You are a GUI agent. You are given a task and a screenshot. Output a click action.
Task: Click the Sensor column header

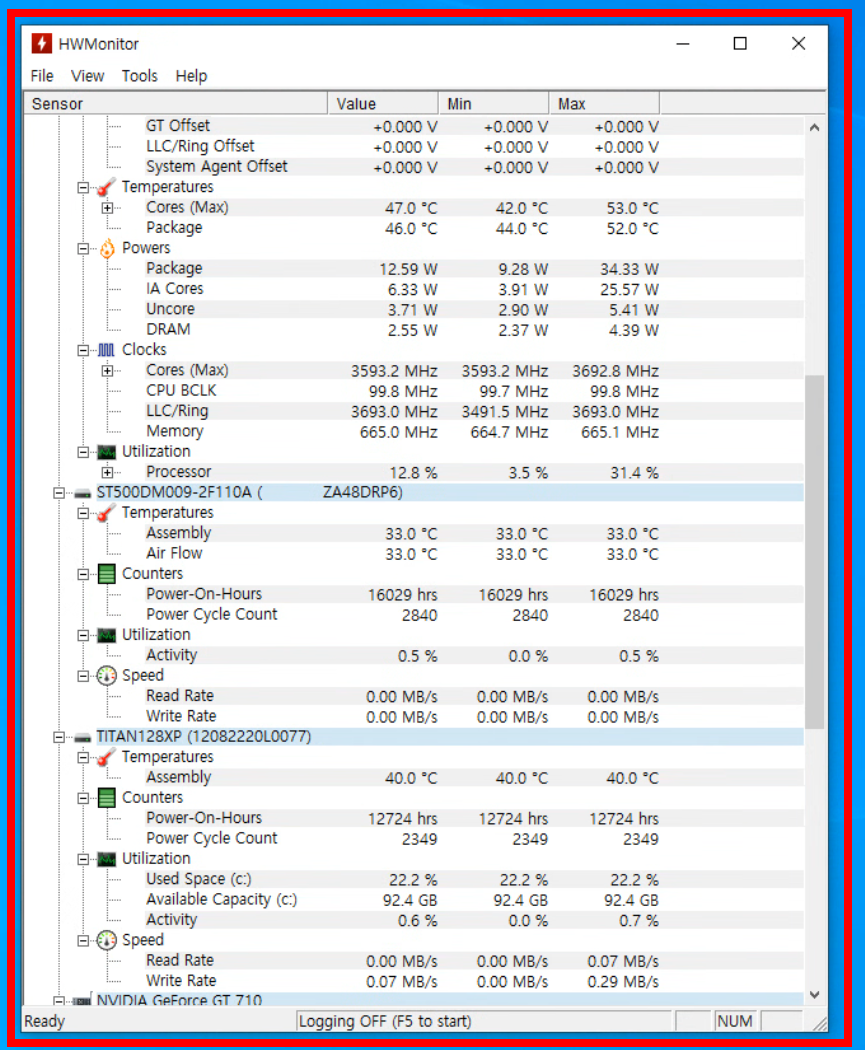click(176, 104)
